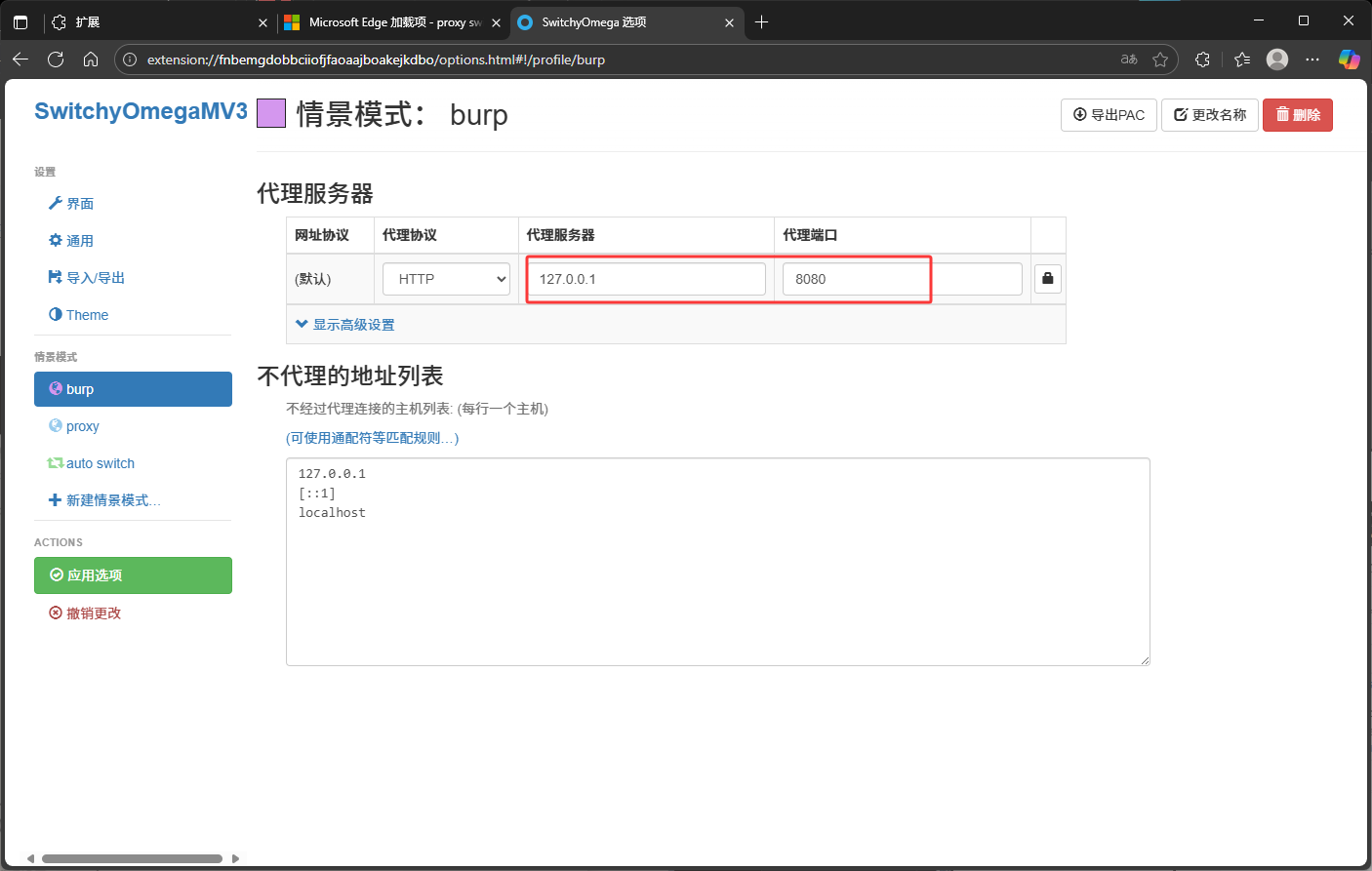Image resolution: width=1372 pixels, height=871 pixels.
Task: Open the HTTP protocol dropdown
Action: [x=446, y=279]
